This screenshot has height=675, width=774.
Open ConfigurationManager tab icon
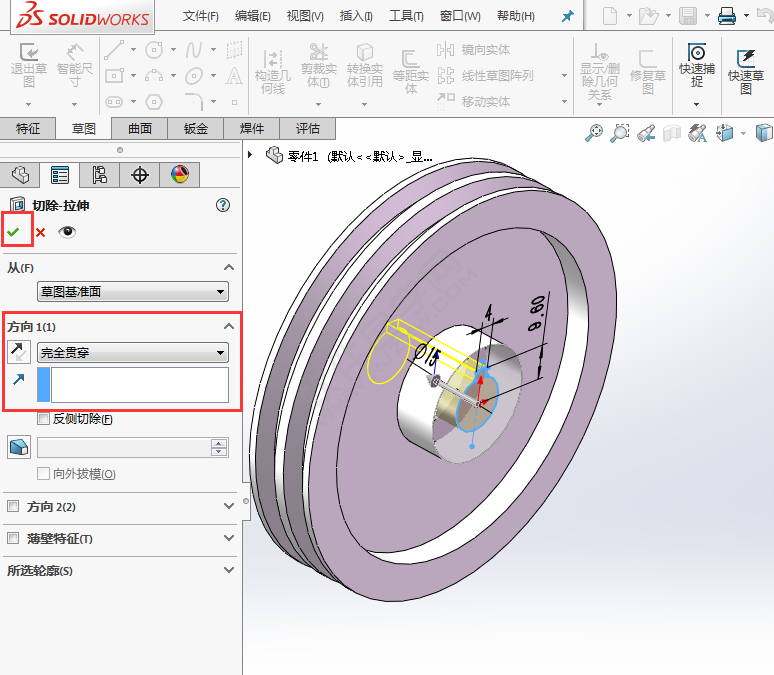tap(100, 175)
